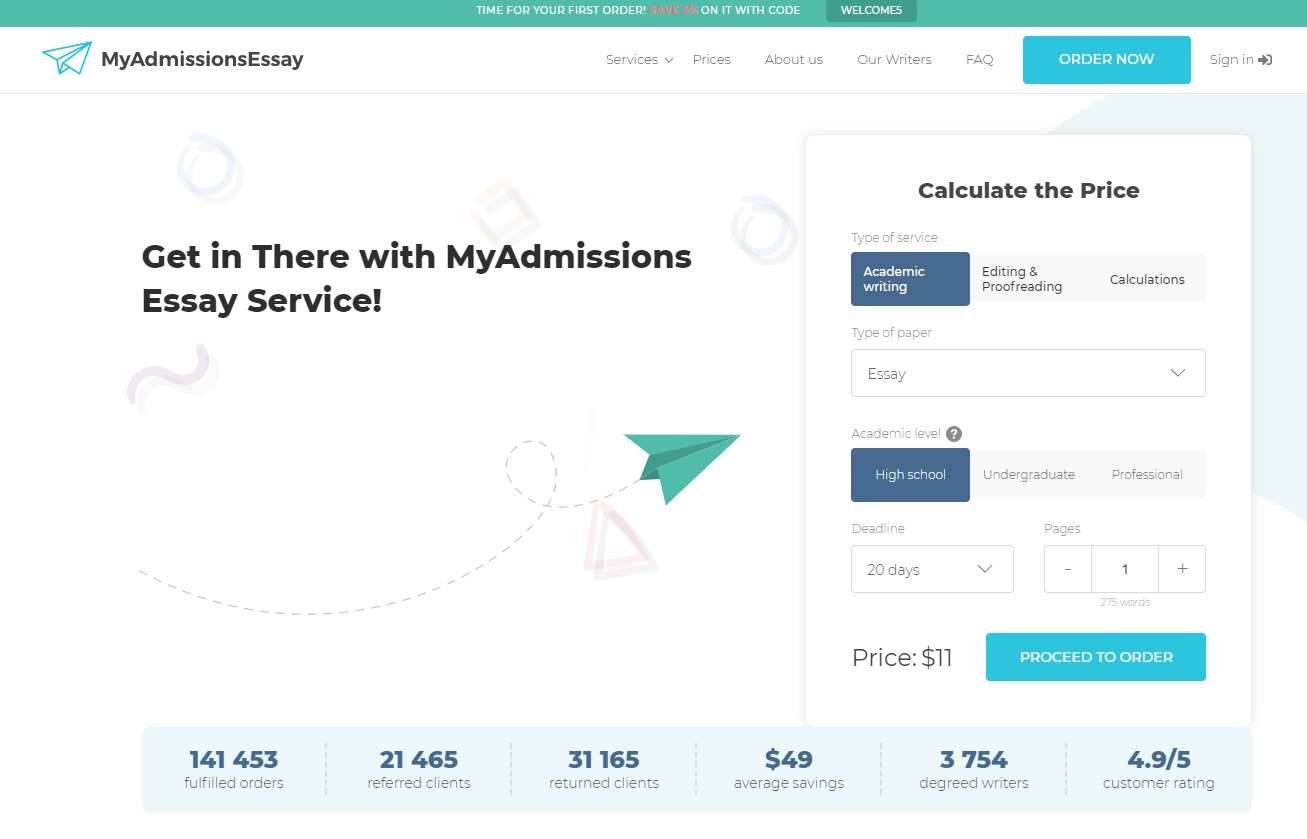Click the "141 453" fulfilled orders figure
1307x839 pixels.
point(234,759)
